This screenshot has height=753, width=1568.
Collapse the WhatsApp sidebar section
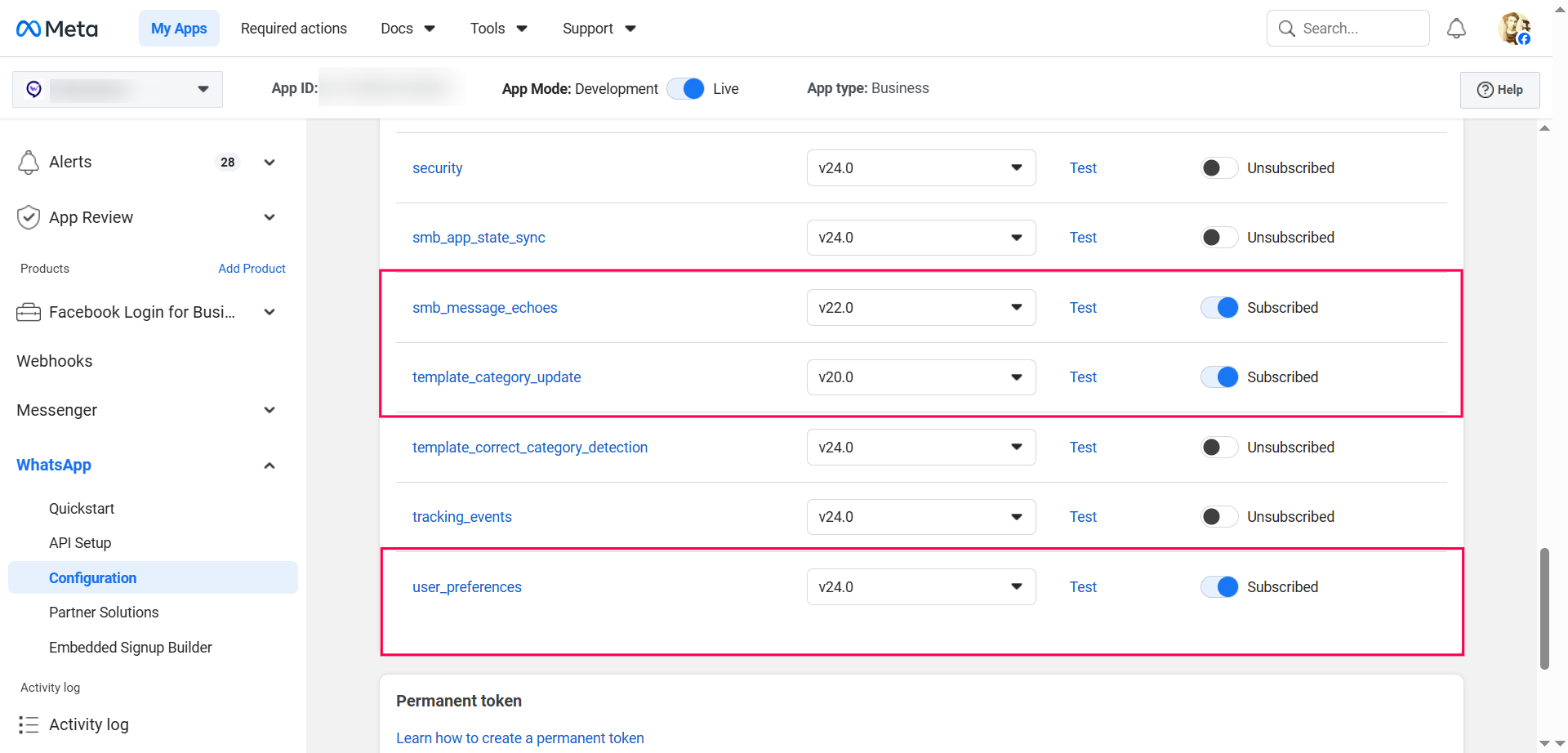coord(269,465)
